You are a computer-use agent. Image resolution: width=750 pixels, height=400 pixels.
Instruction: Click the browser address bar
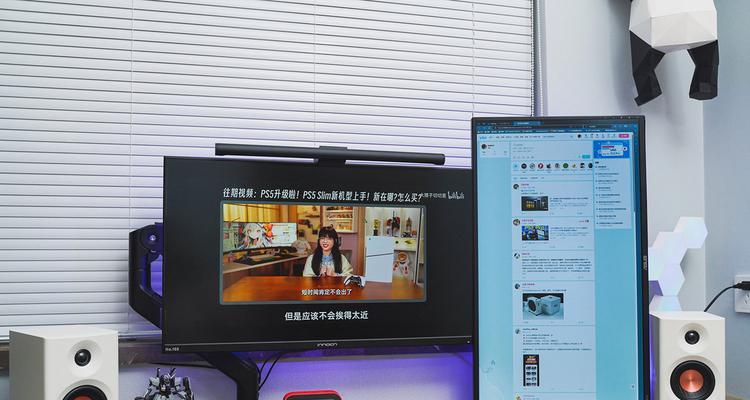(x=533, y=127)
